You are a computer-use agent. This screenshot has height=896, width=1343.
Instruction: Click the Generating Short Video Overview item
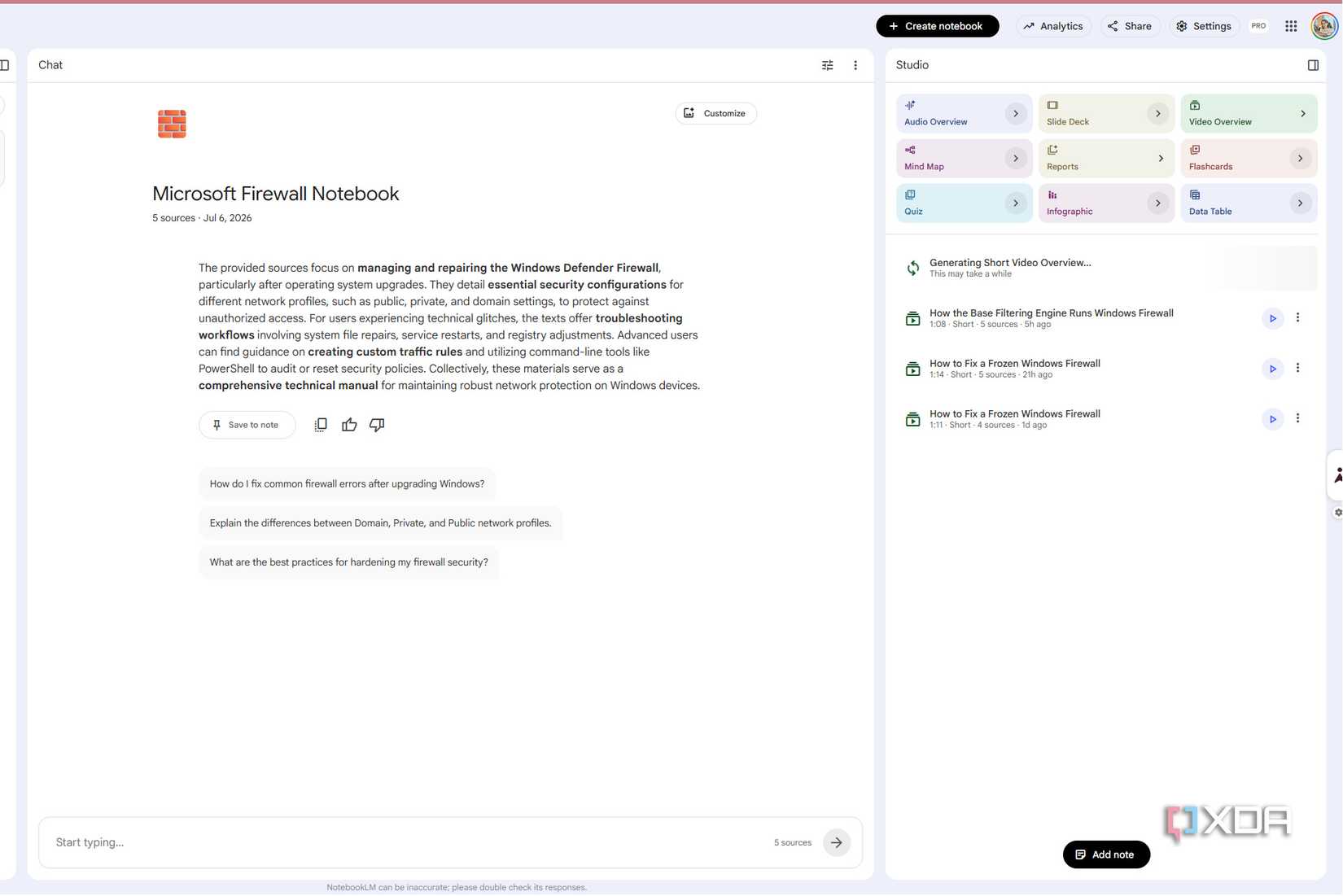[1107, 268]
